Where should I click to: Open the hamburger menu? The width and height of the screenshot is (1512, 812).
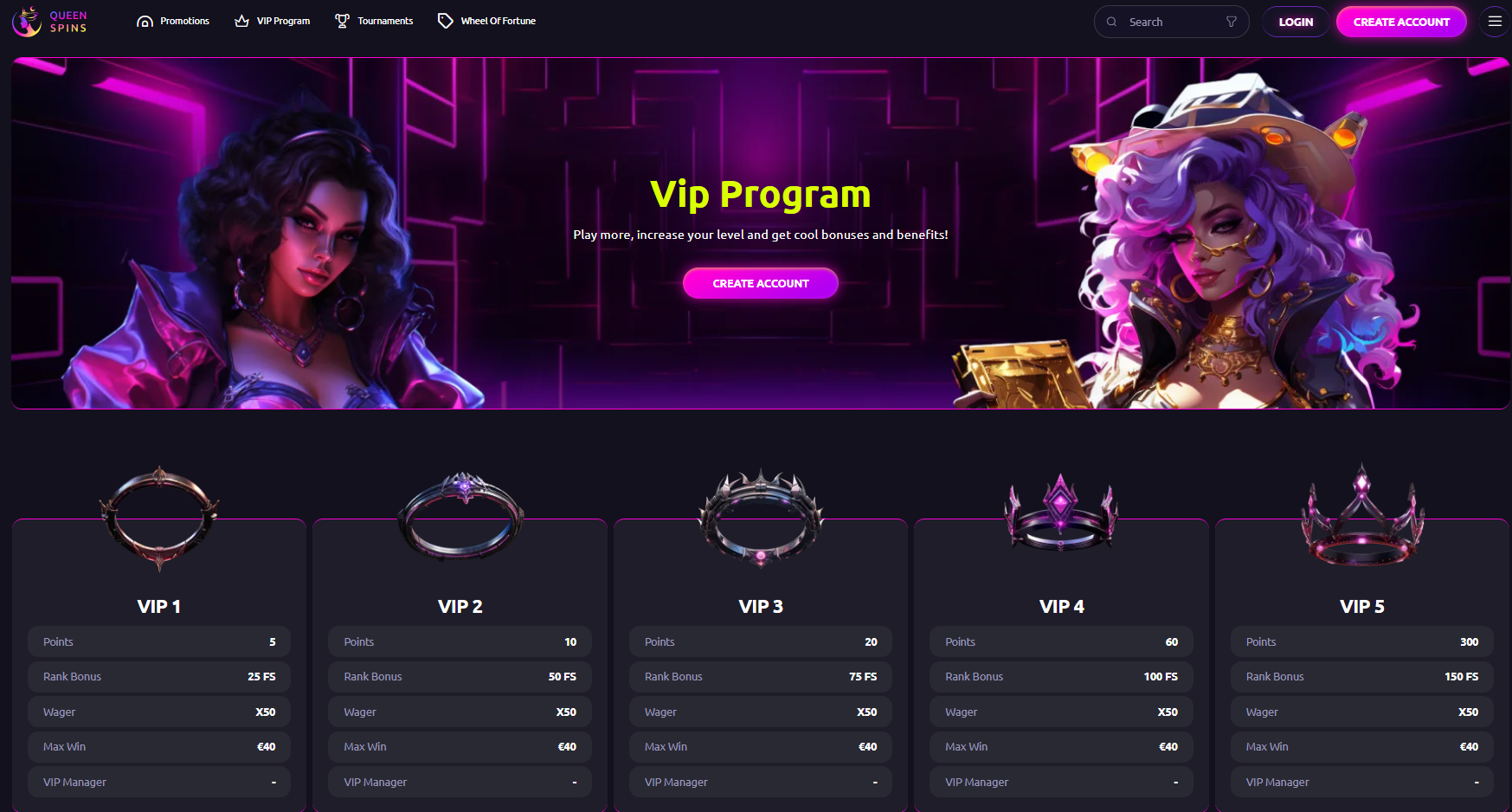pyautogui.click(x=1495, y=22)
